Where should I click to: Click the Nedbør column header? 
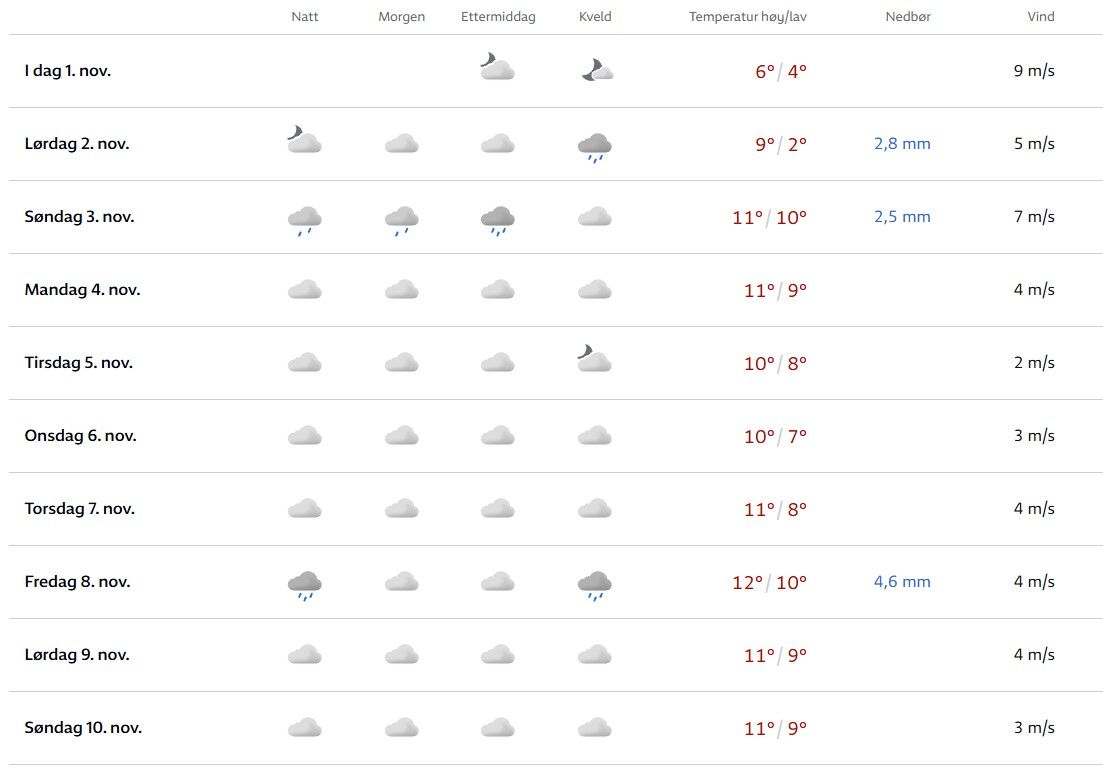point(908,17)
